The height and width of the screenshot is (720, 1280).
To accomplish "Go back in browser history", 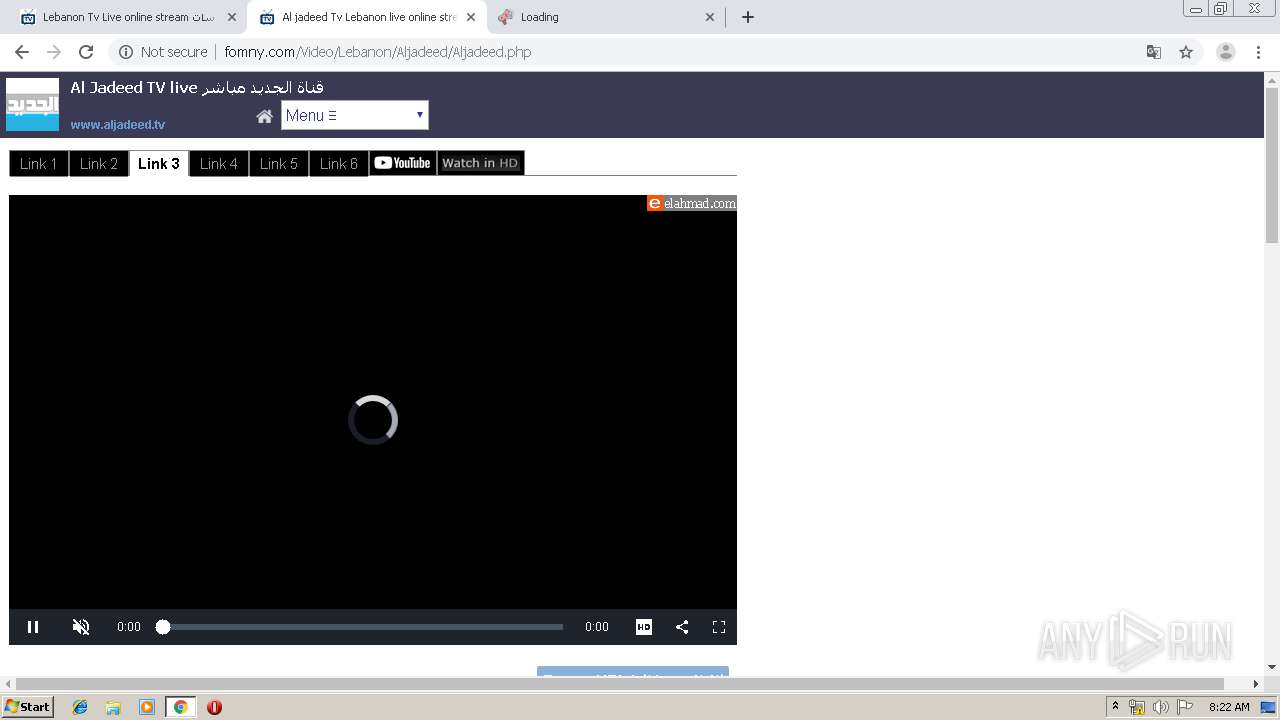I will (x=22, y=52).
